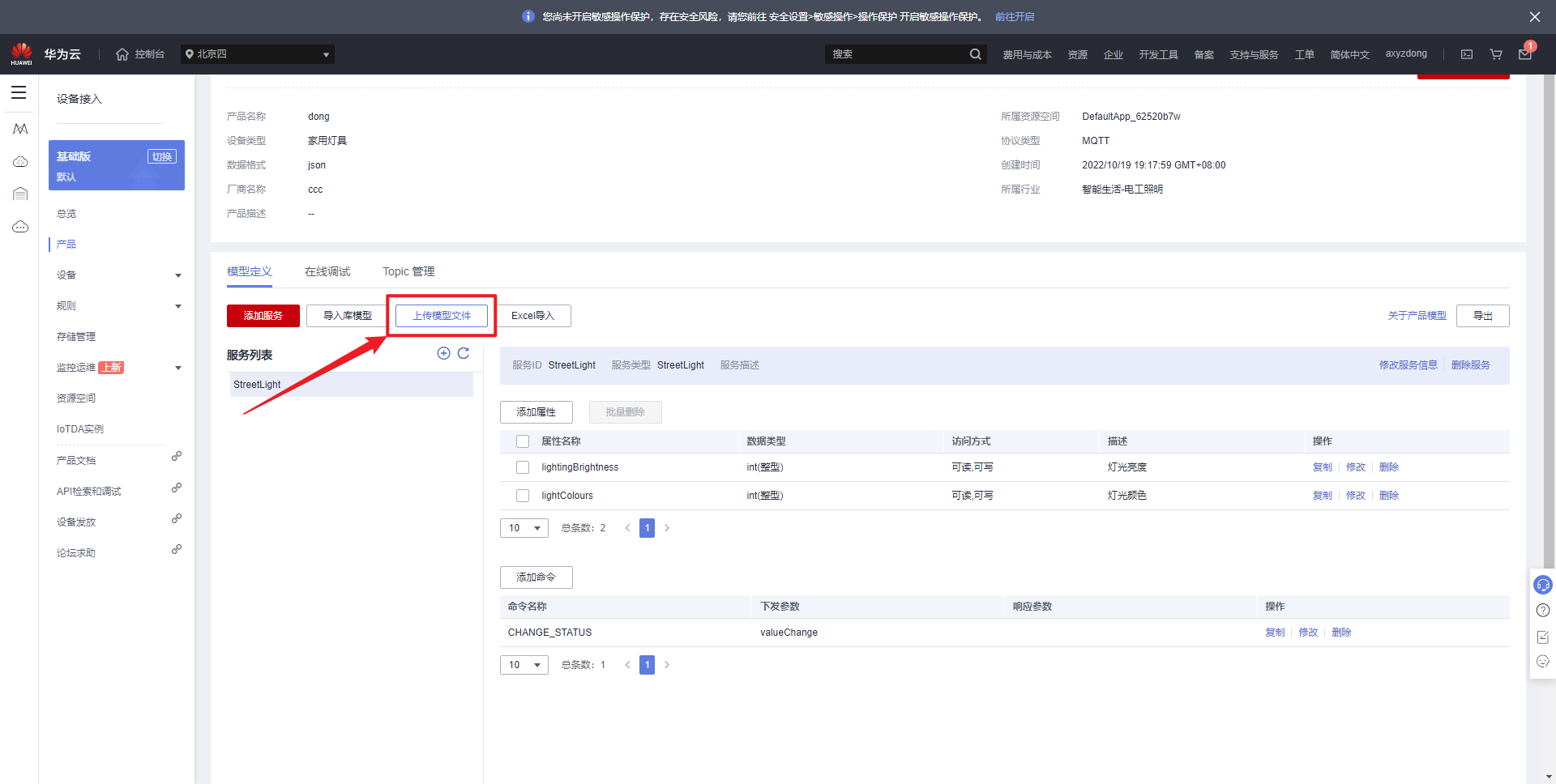Go to next page of attributes table
This screenshot has width=1556, height=784.
667,528
